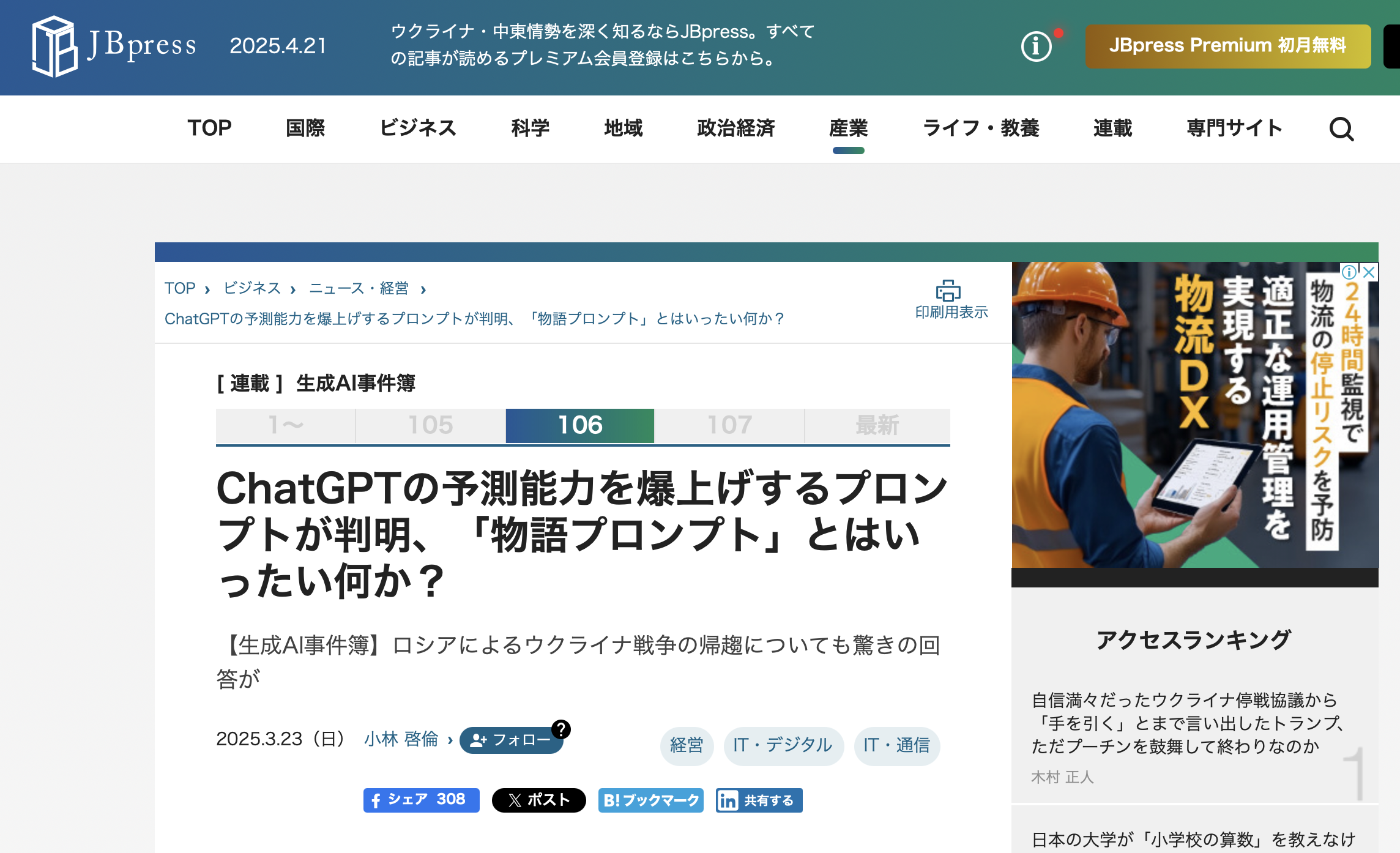
Task: Open the info notification icon
Action: point(1037,47)
